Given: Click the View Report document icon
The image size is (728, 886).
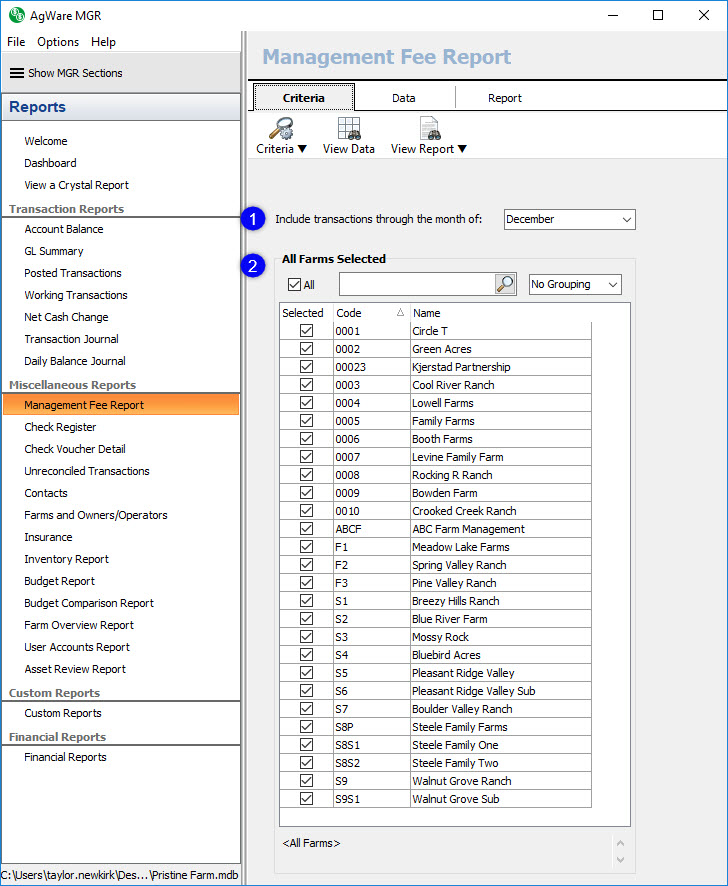Looking at the screenshot, I should point(429,129).
